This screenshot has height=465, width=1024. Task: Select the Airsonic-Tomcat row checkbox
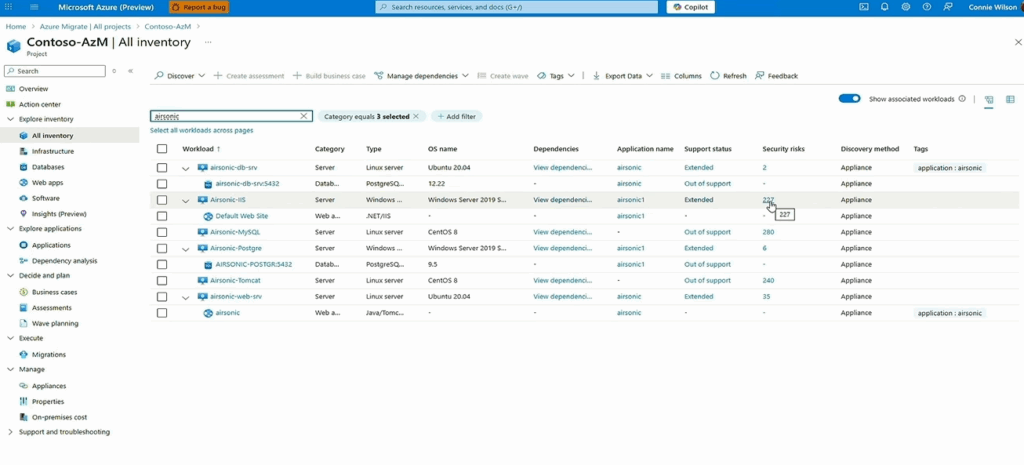click(162, 281)
